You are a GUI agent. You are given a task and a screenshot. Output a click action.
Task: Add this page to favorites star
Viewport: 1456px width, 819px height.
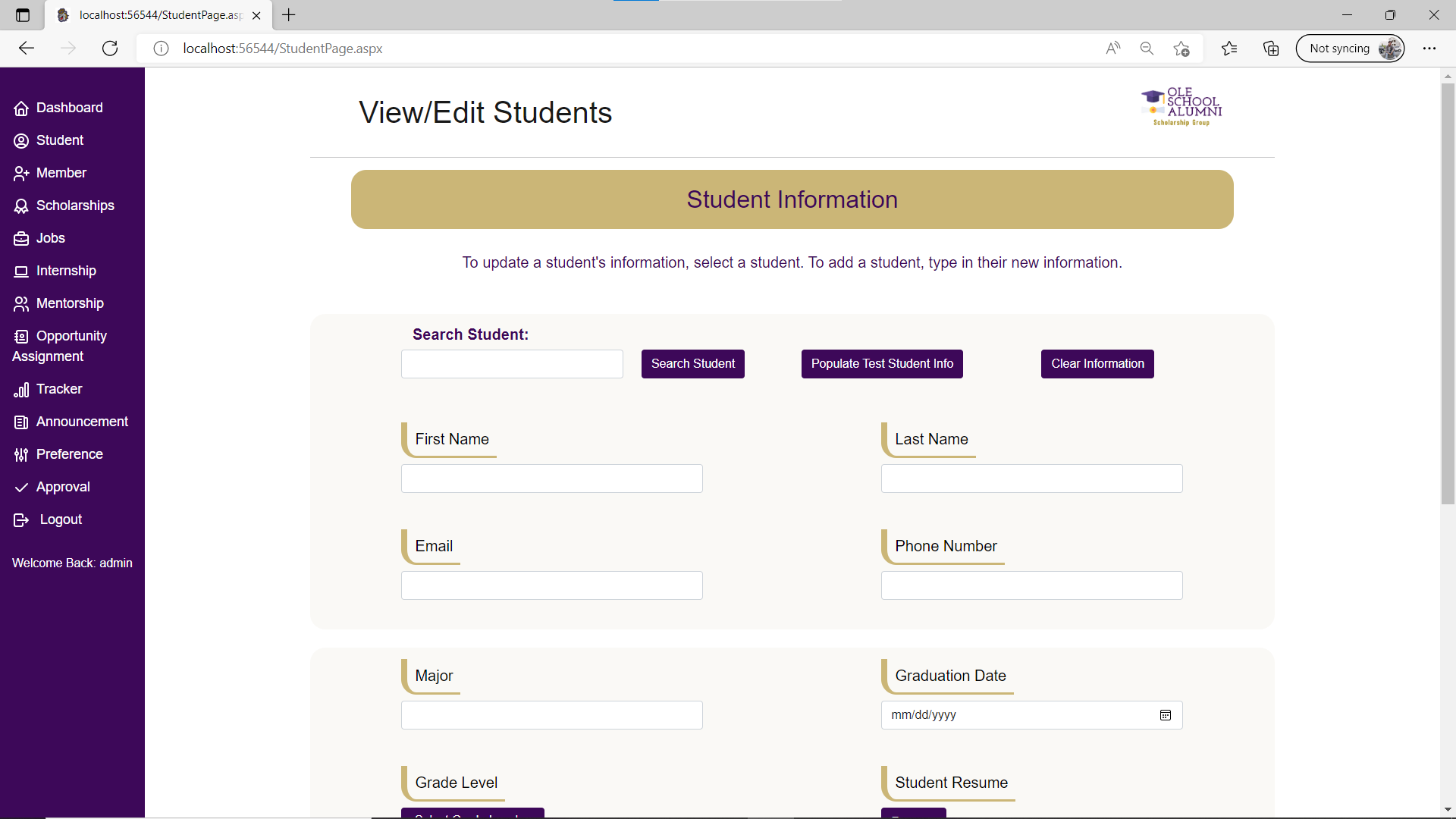(1181, 49)
